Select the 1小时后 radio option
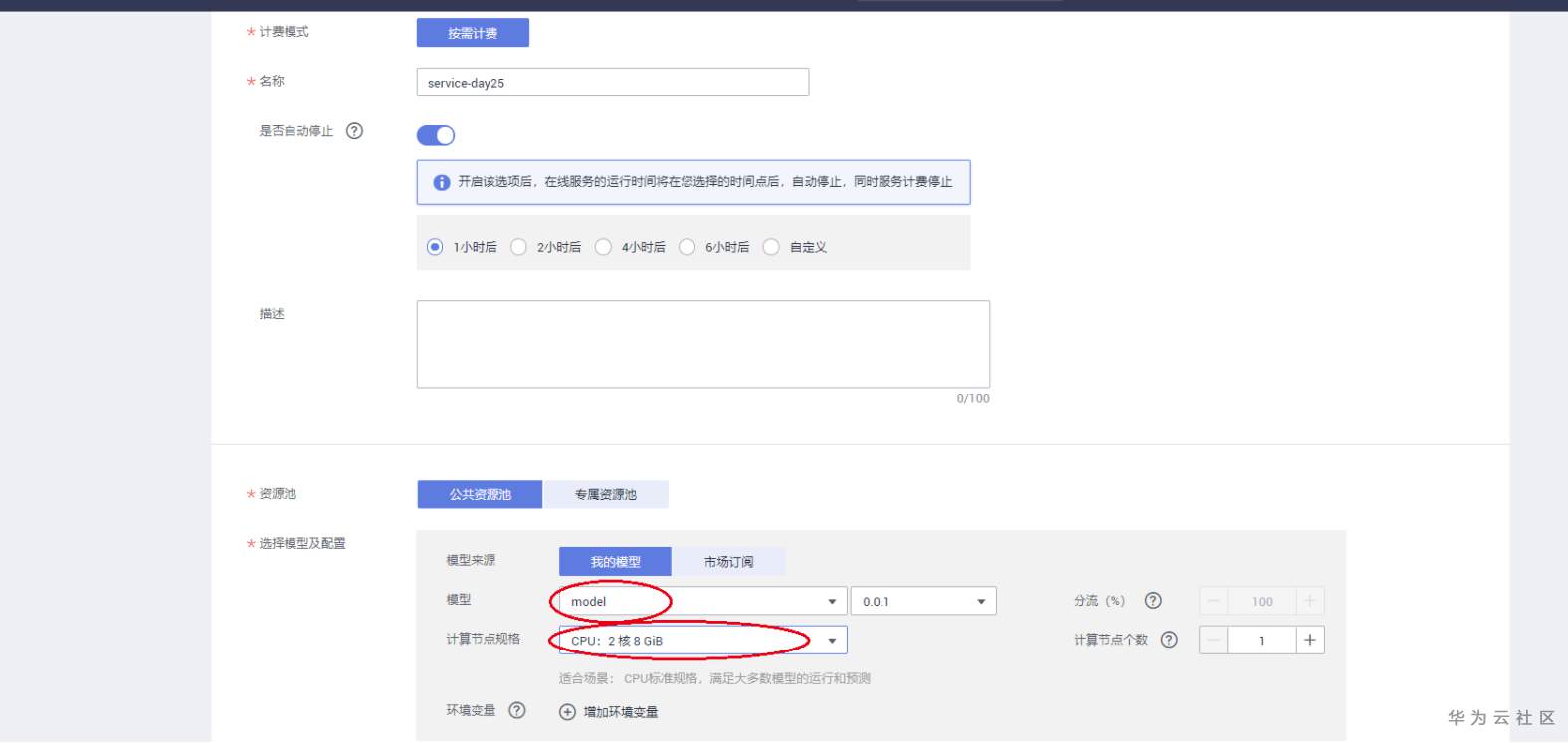Viewport: 1568px width, 743px height. click(435, 247)
